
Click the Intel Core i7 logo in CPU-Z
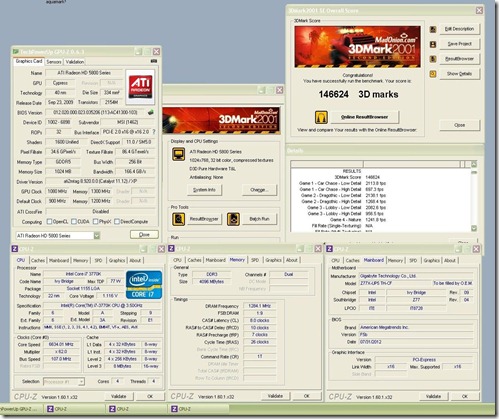[144, 284]
